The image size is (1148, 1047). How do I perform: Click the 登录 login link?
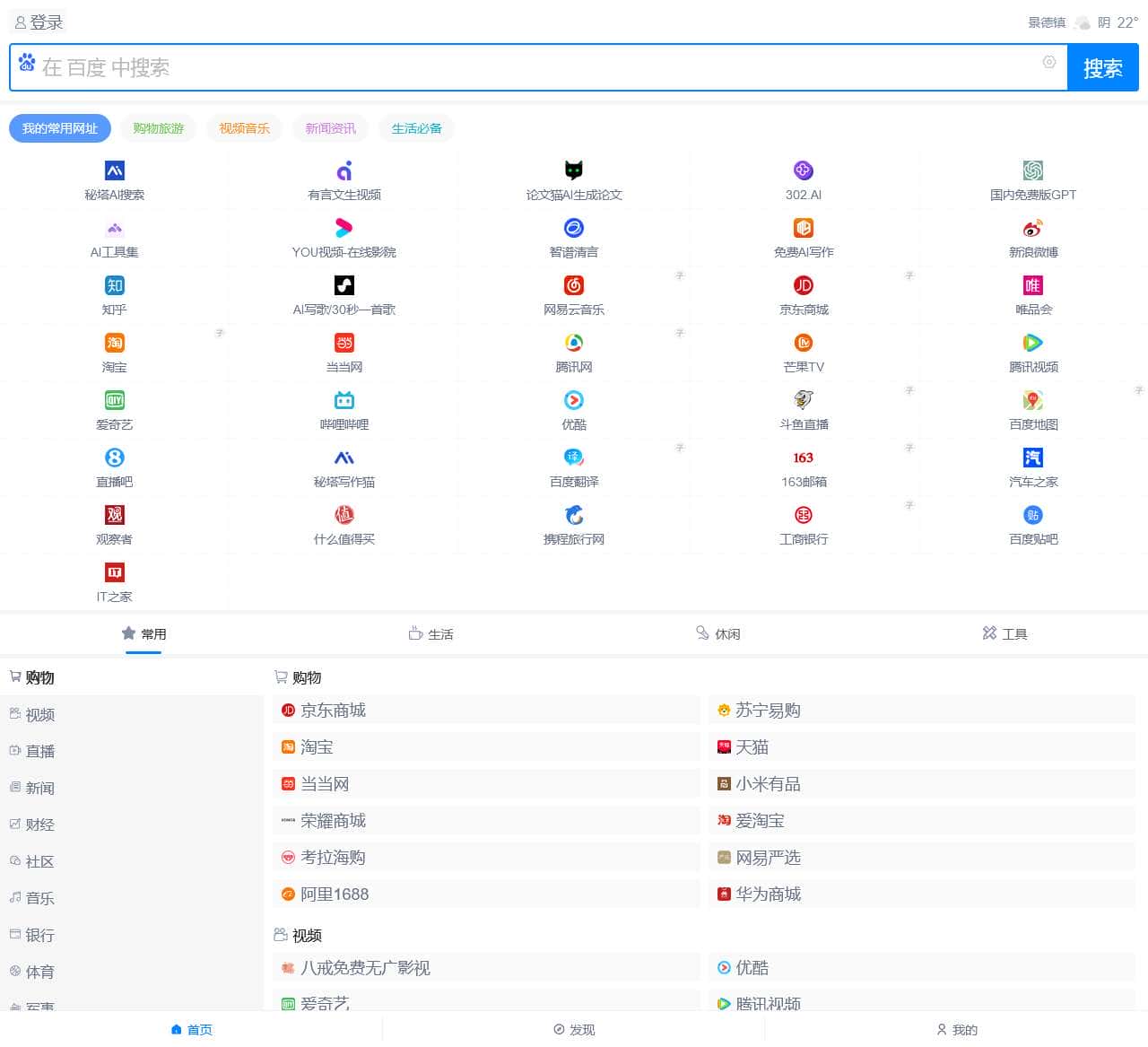point(39,22)
